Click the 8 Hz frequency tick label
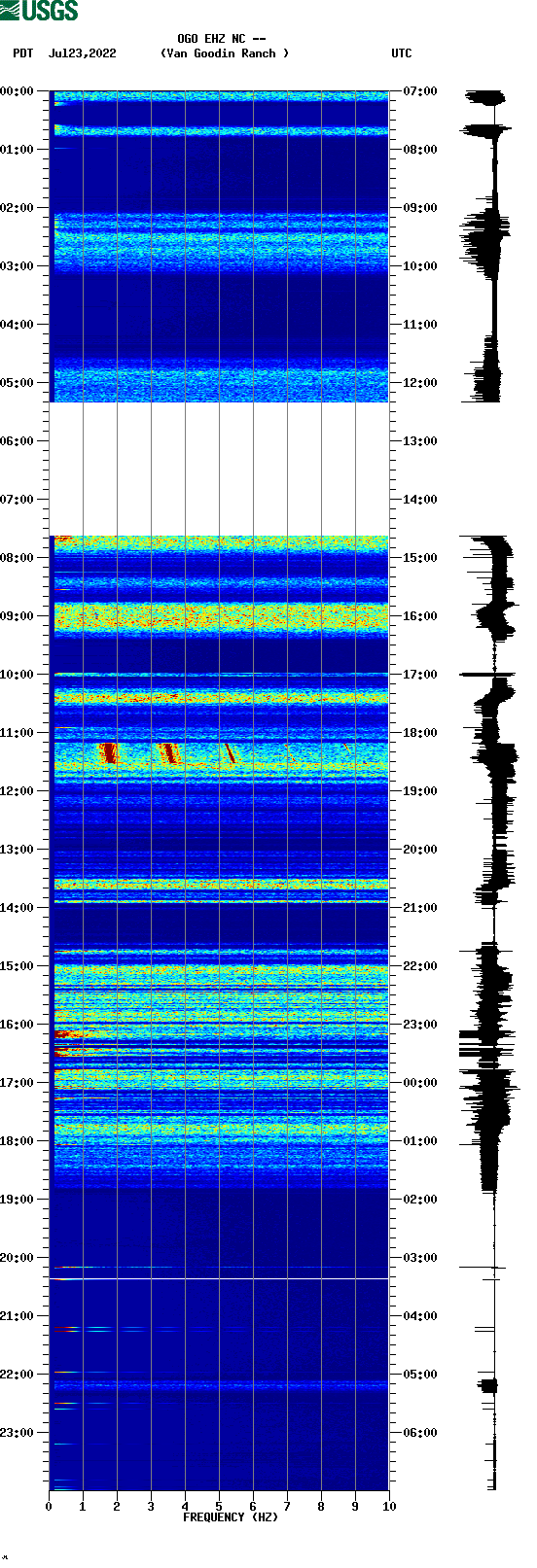 tap(321, 1507)
